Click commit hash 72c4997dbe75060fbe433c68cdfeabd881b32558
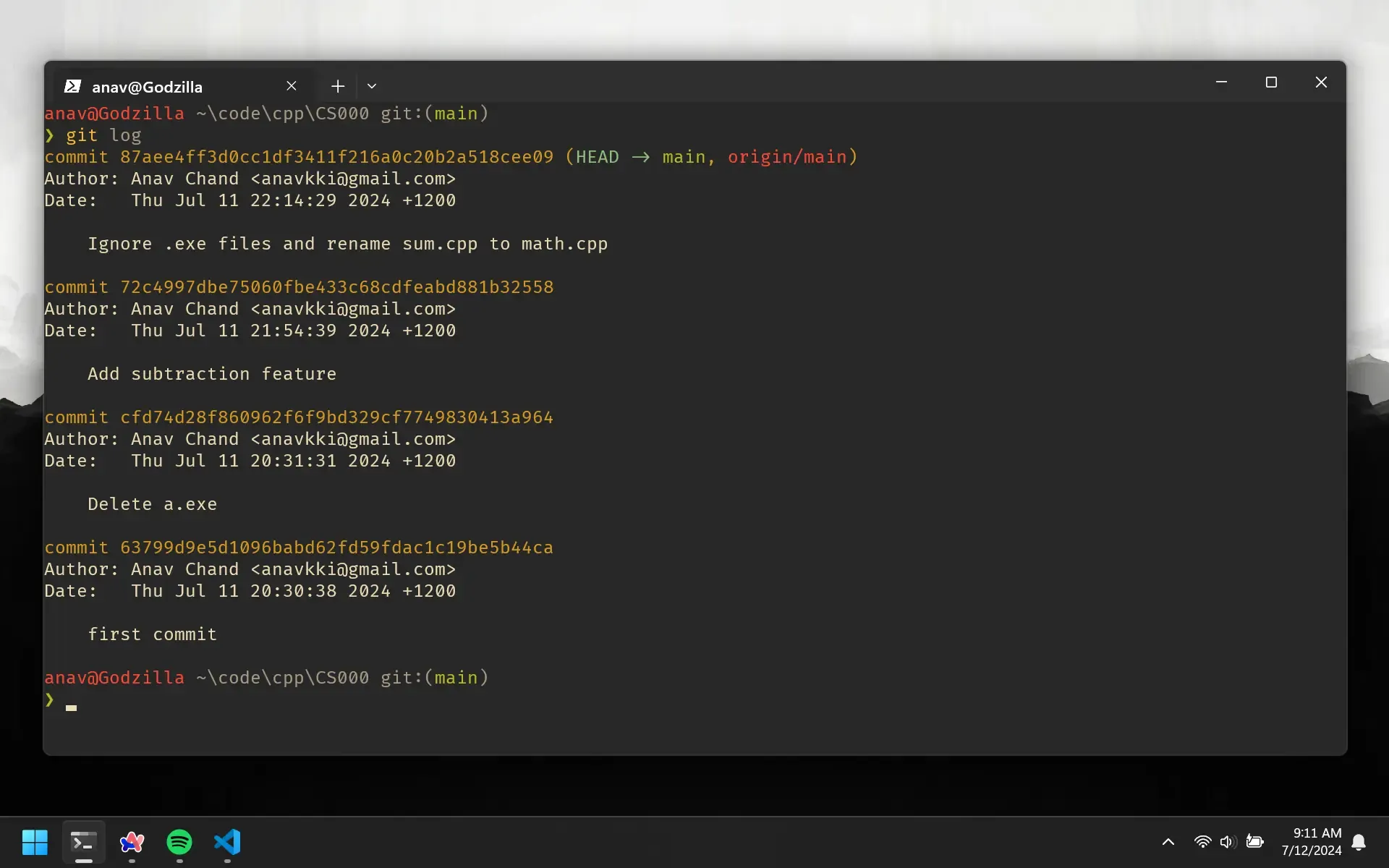1389x868 pixels. (336, 287)
